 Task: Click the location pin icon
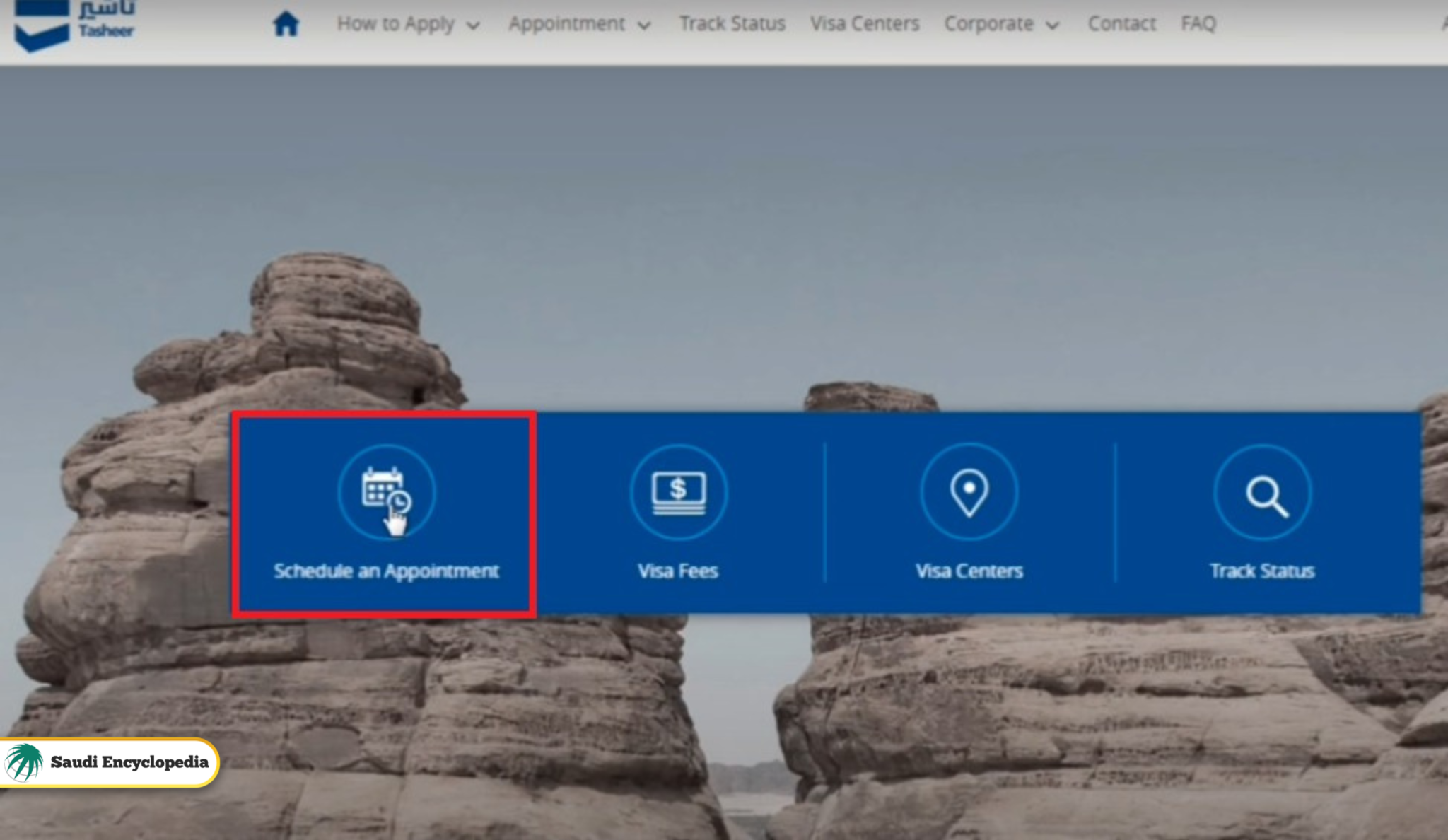[x=969, y=491]
